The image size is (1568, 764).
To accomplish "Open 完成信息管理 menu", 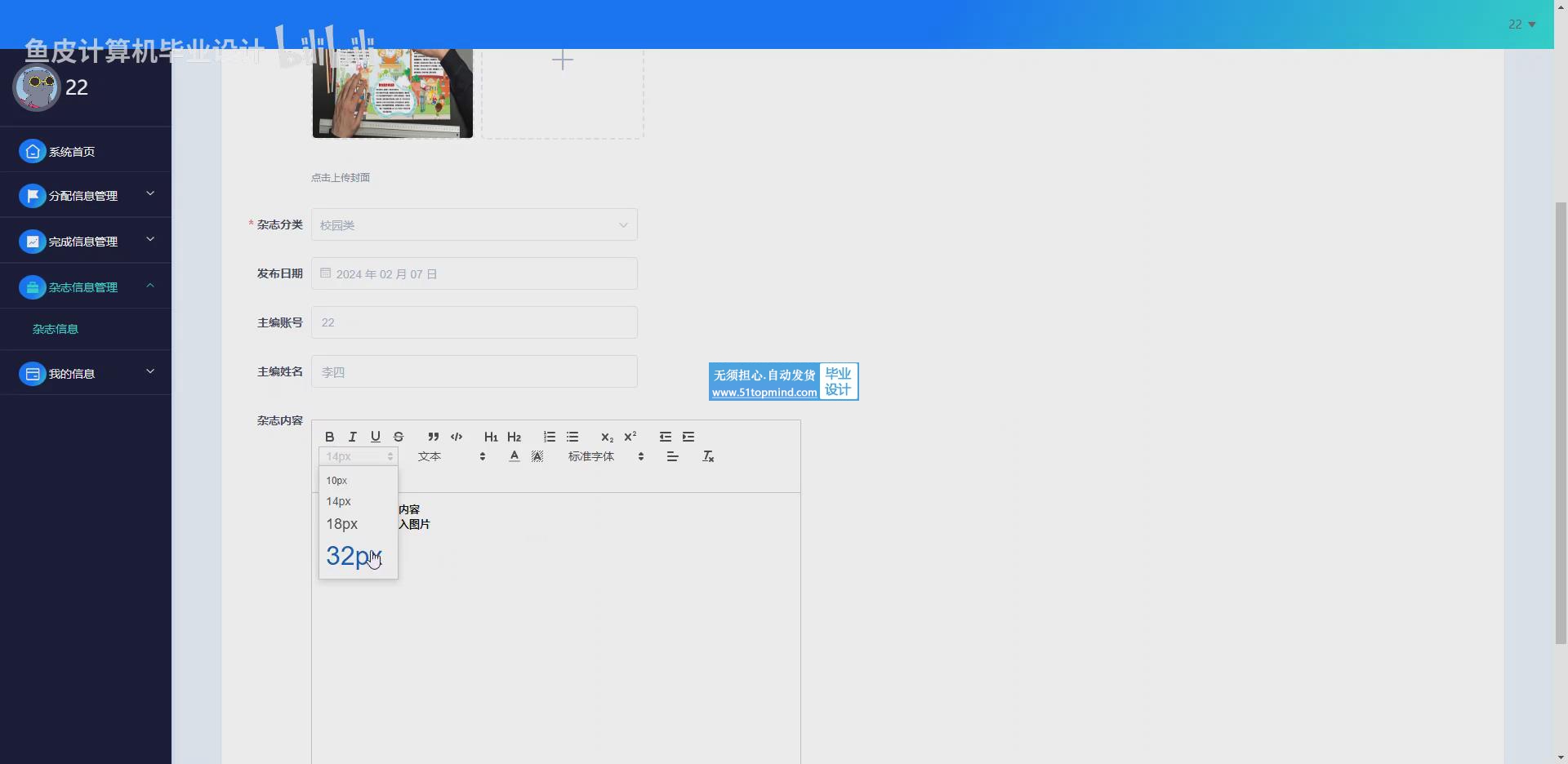I will 86,242.
